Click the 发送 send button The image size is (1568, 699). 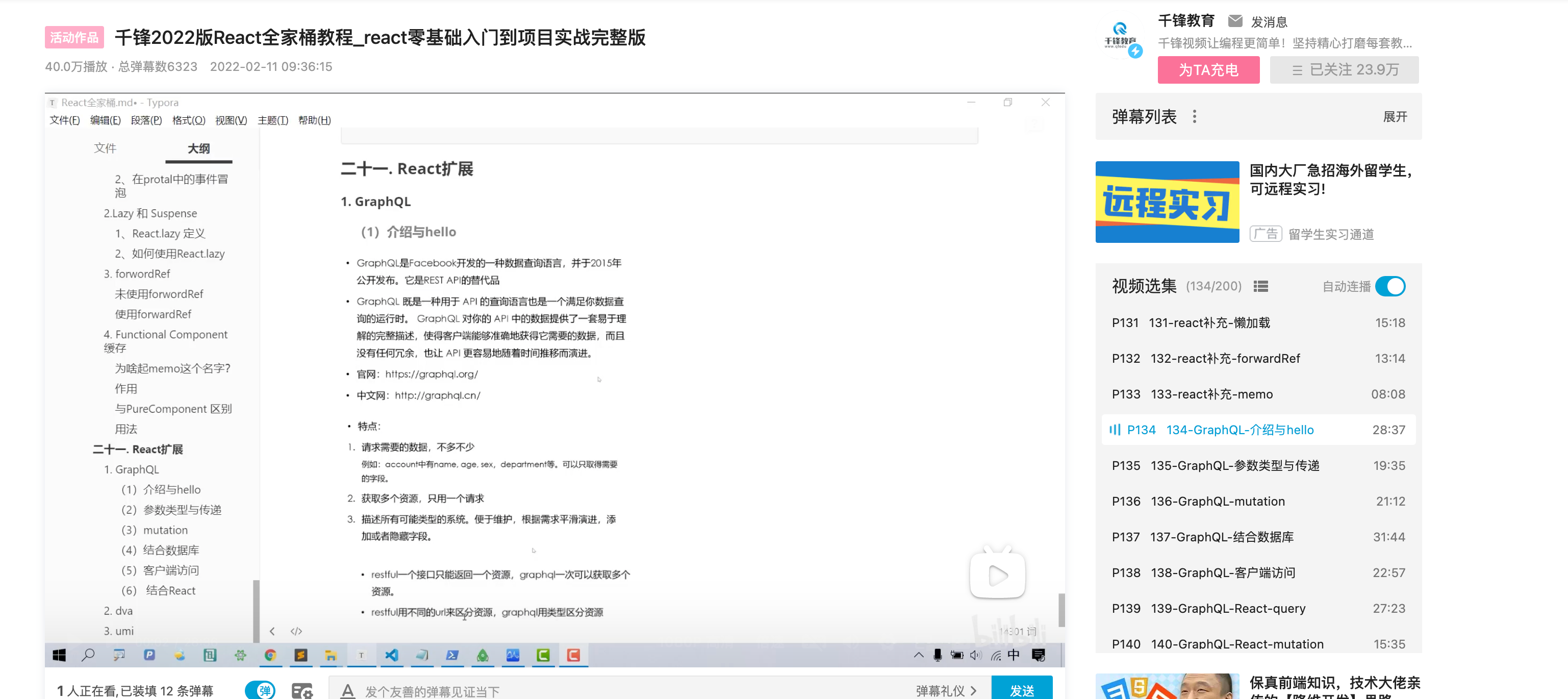point(1022,689)
